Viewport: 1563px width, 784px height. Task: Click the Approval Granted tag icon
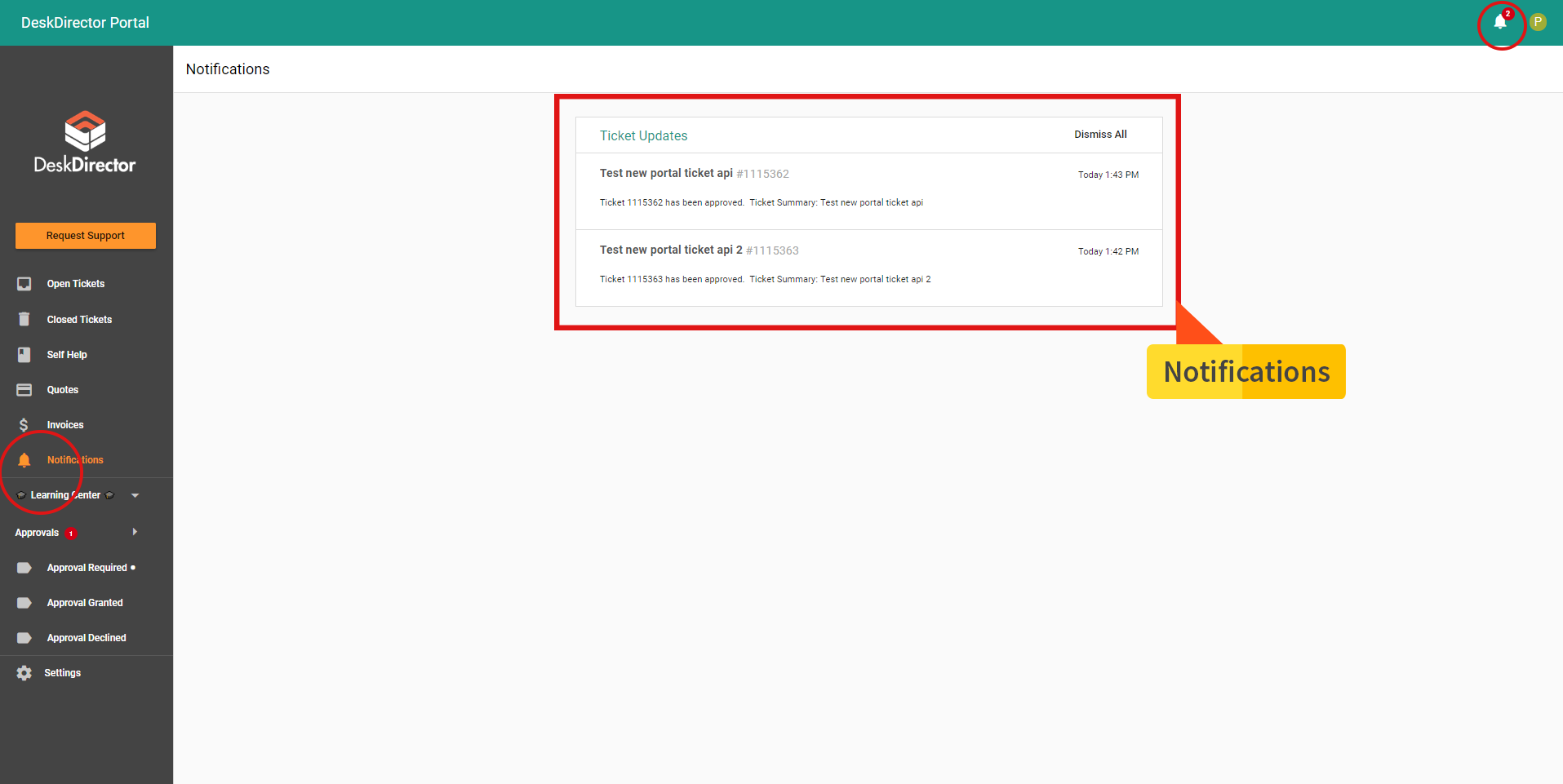[x=24, y=603]
